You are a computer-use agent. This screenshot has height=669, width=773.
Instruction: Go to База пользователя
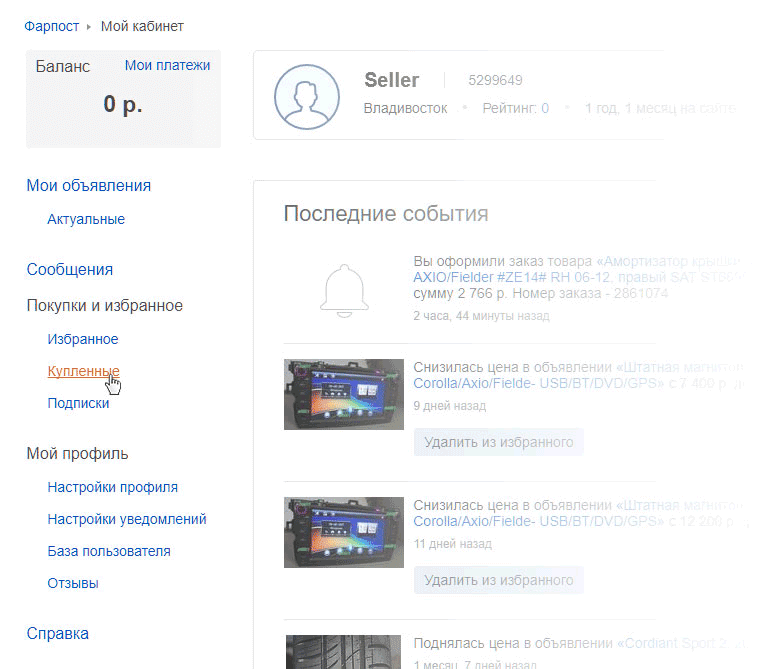click(x=109, y=551)
